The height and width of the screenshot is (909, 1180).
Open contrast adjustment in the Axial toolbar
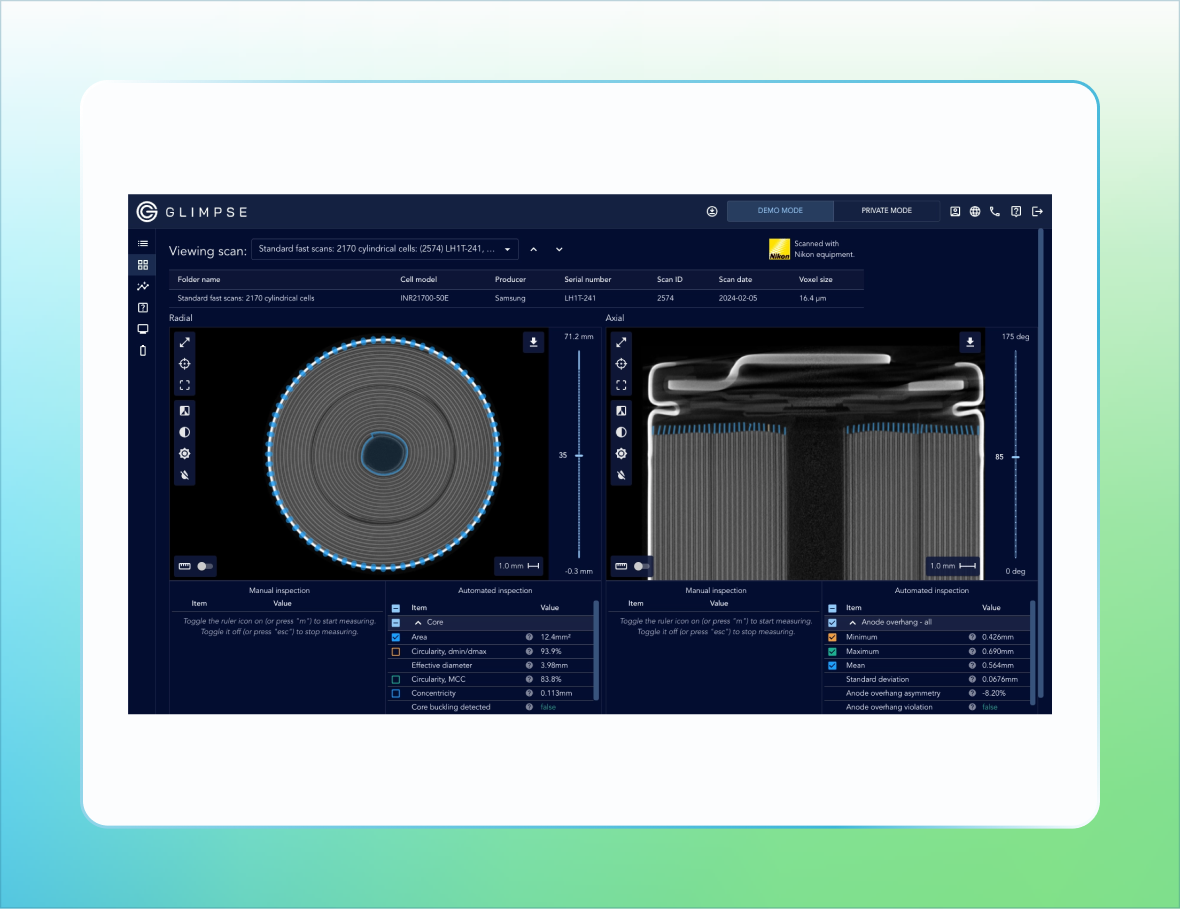point(621,433)
